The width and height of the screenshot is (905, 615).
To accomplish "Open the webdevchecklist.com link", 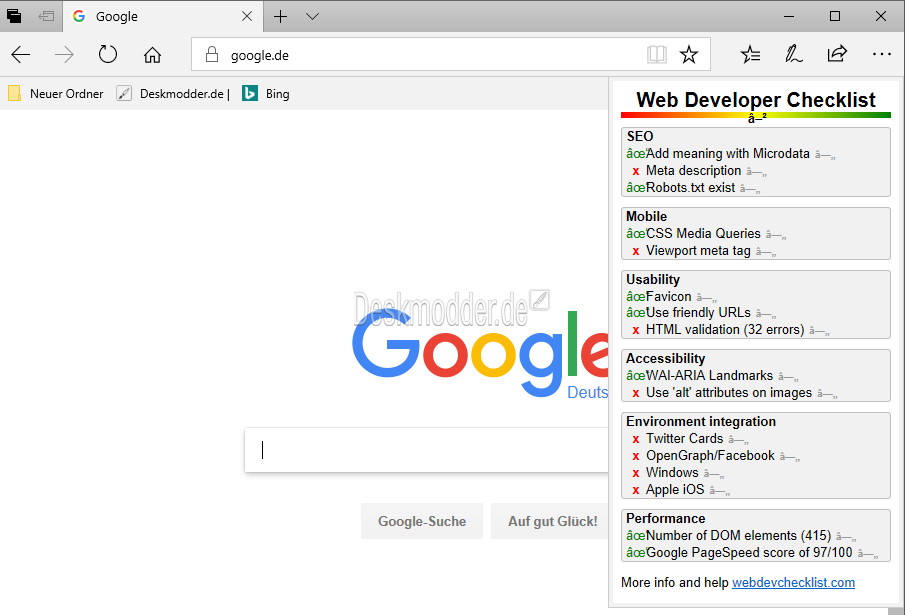I will click(x=793, y=583).
